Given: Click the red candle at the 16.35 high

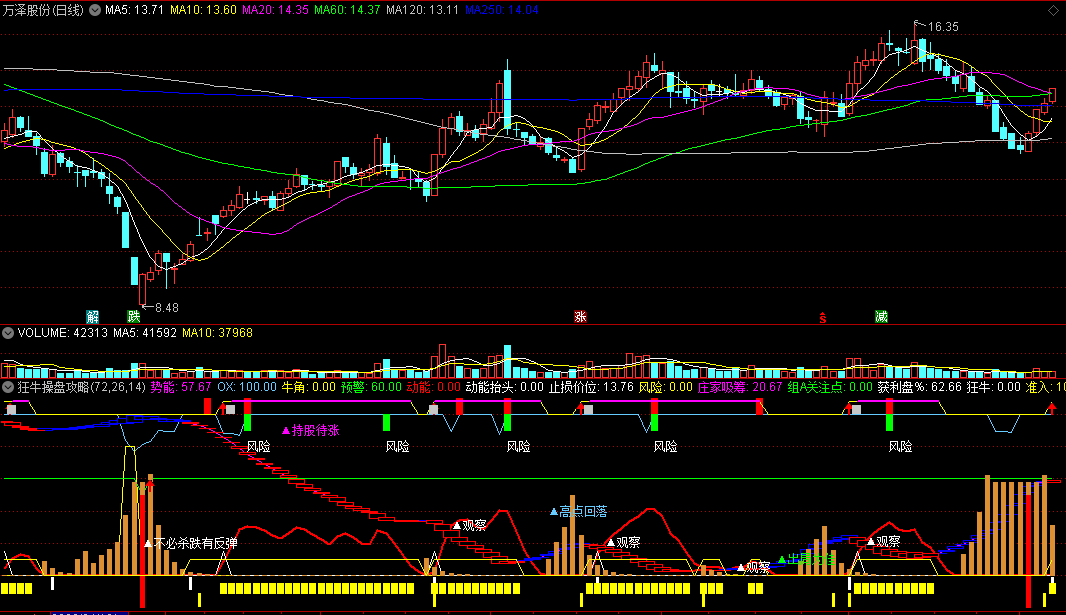Looking at the screenshot, I should coord(915,44).
